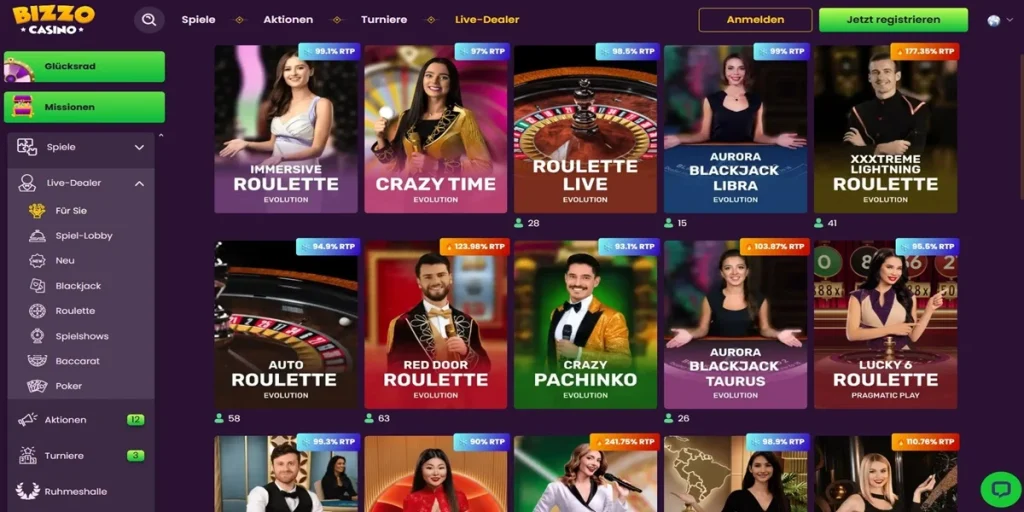
Task: Click the Aktionen megaphone icon in sidebar
Action: tap(27, 419)
